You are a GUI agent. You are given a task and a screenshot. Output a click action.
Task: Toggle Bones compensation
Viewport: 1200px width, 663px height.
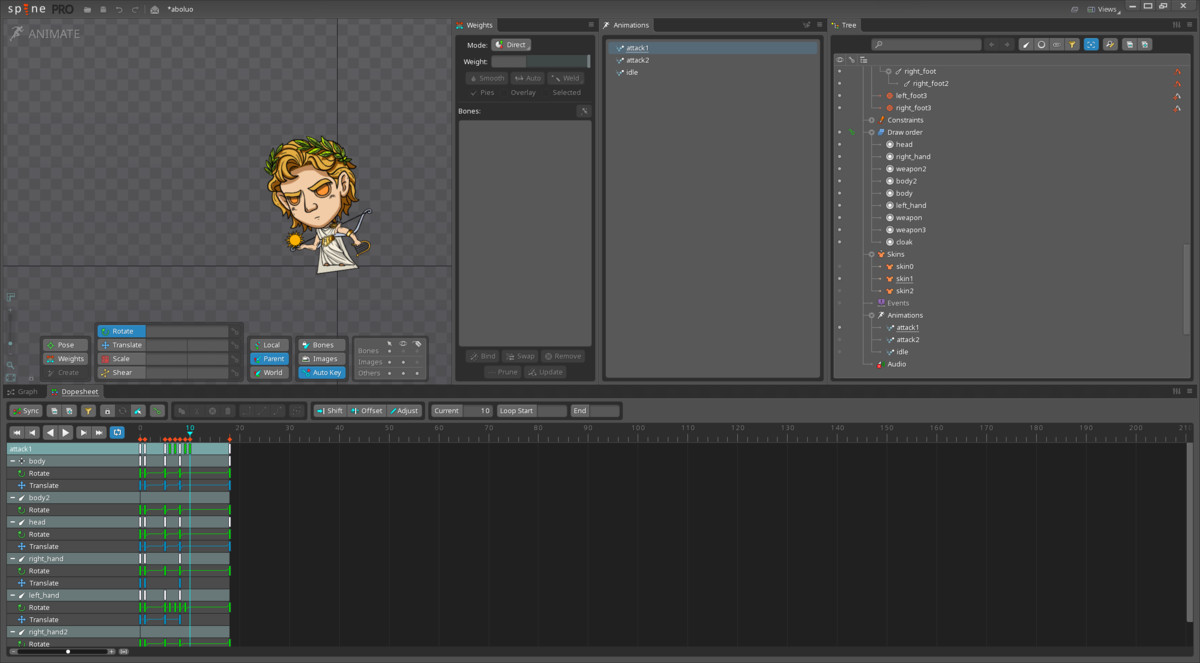pyautogui.click(x=322, y=345)
